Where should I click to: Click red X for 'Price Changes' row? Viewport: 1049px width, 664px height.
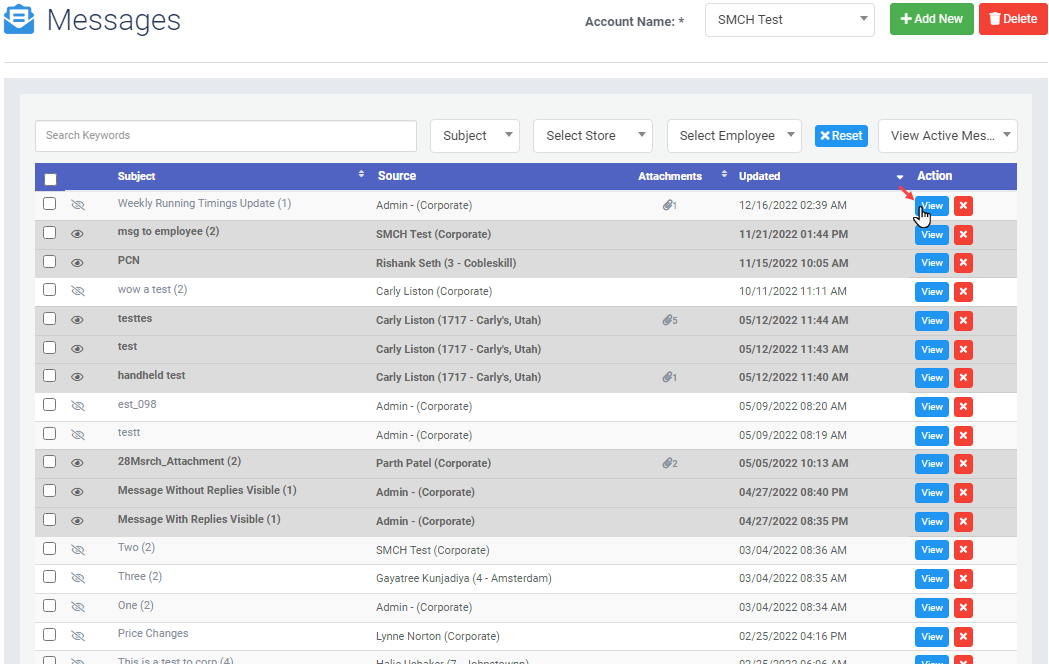(963, 637)
